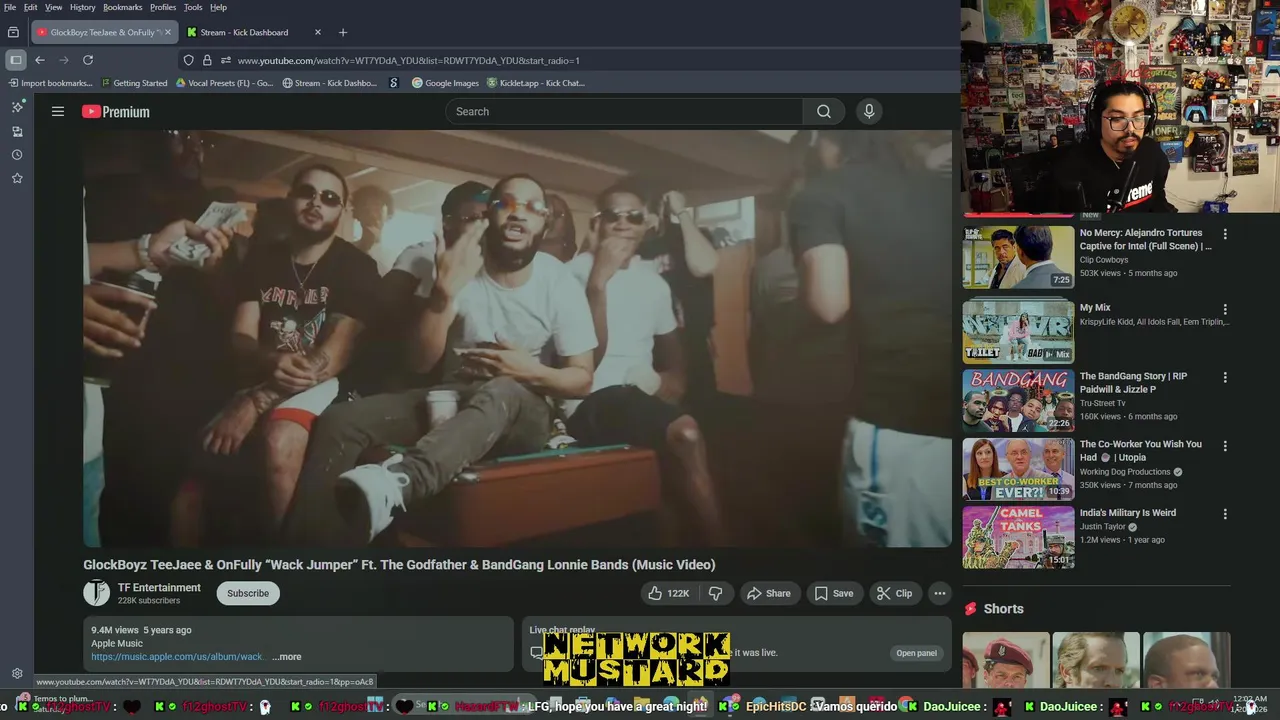Open the File menu
This screenshot has height=720, width=1280.
coord(10,7)
